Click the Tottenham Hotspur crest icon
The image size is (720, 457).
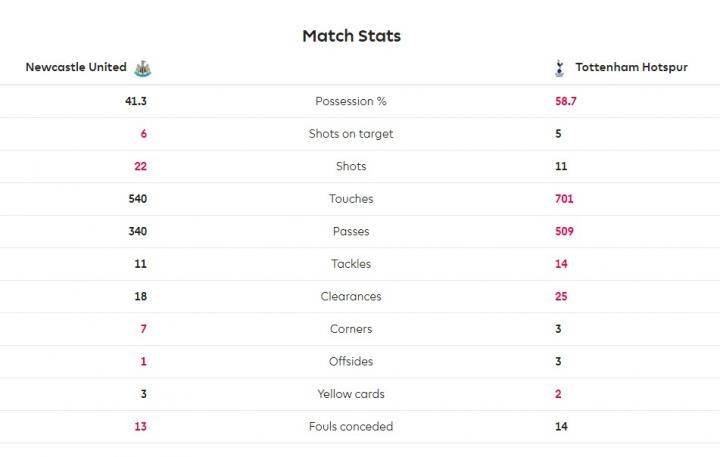(x=559, y=68)
